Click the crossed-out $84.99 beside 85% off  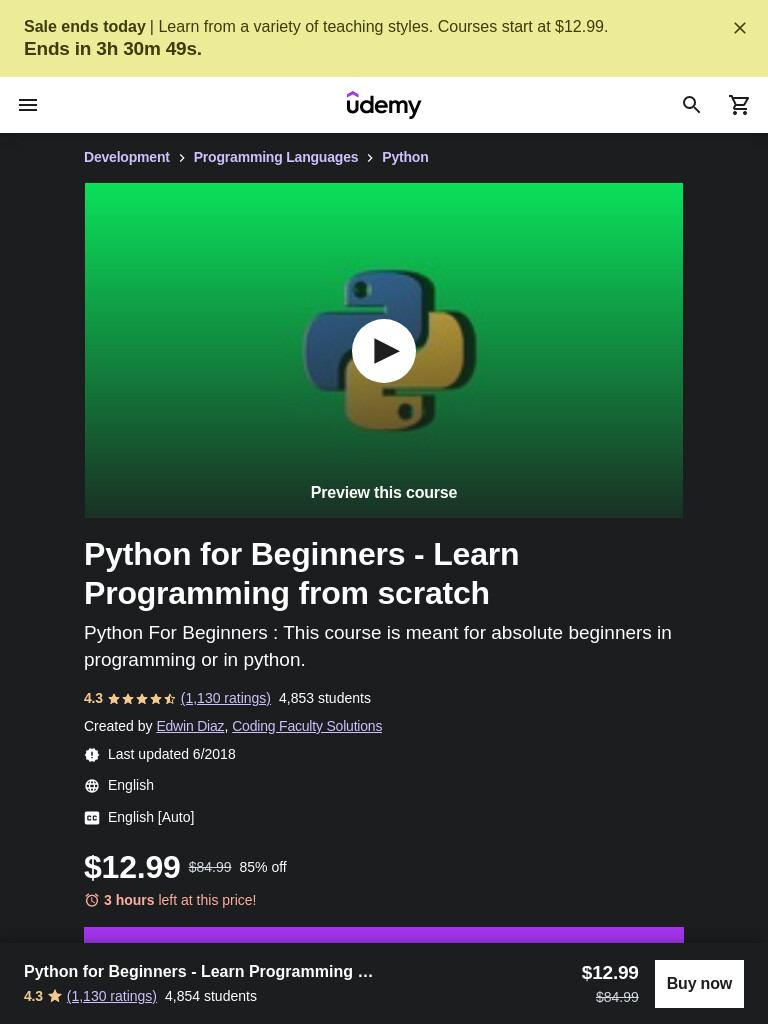pyautogui.click(x=210, y=867)
